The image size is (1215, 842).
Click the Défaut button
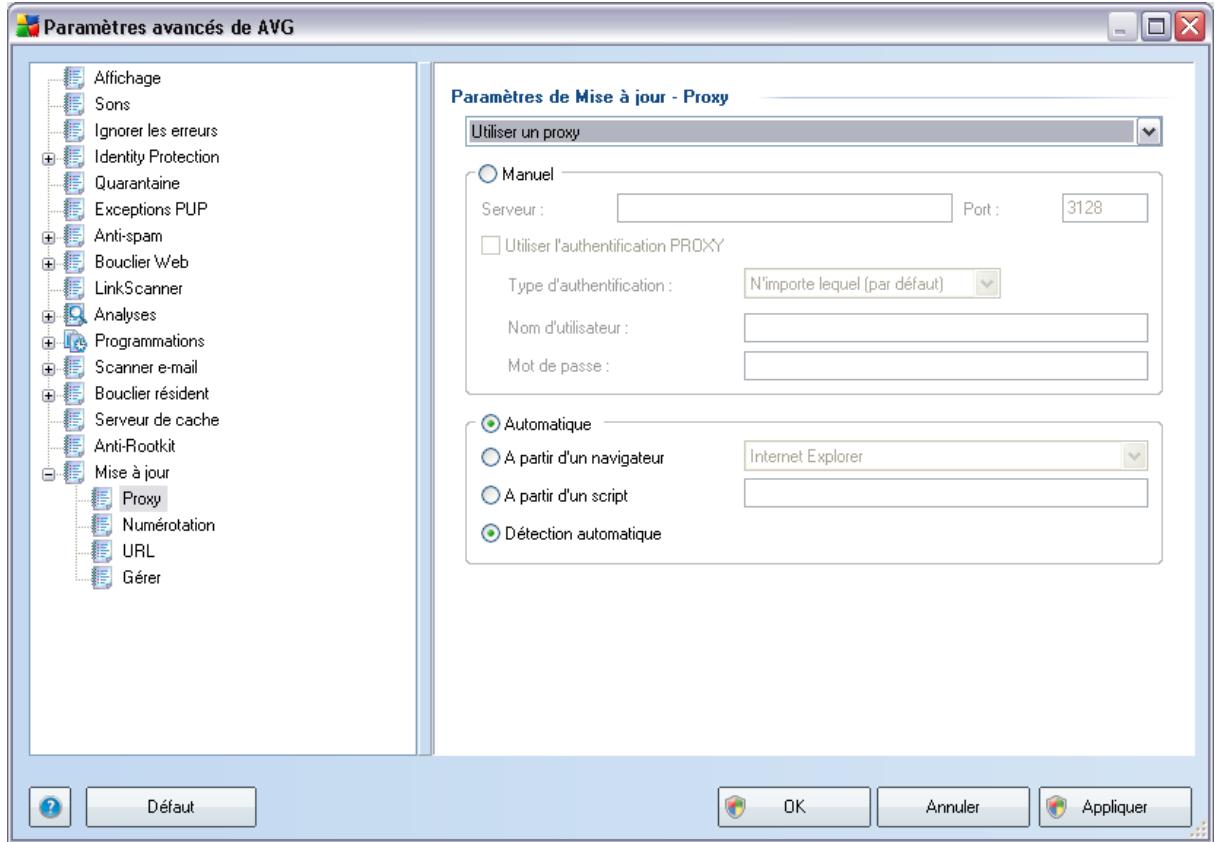click(172, 805)
